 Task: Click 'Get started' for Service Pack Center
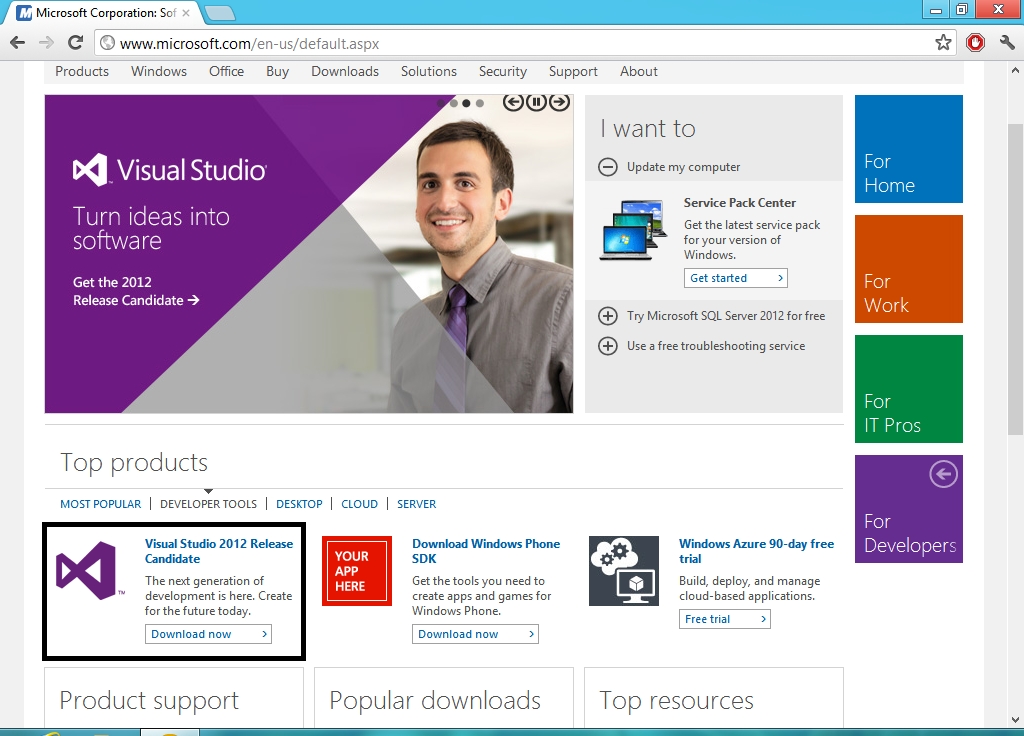(735, 278)
